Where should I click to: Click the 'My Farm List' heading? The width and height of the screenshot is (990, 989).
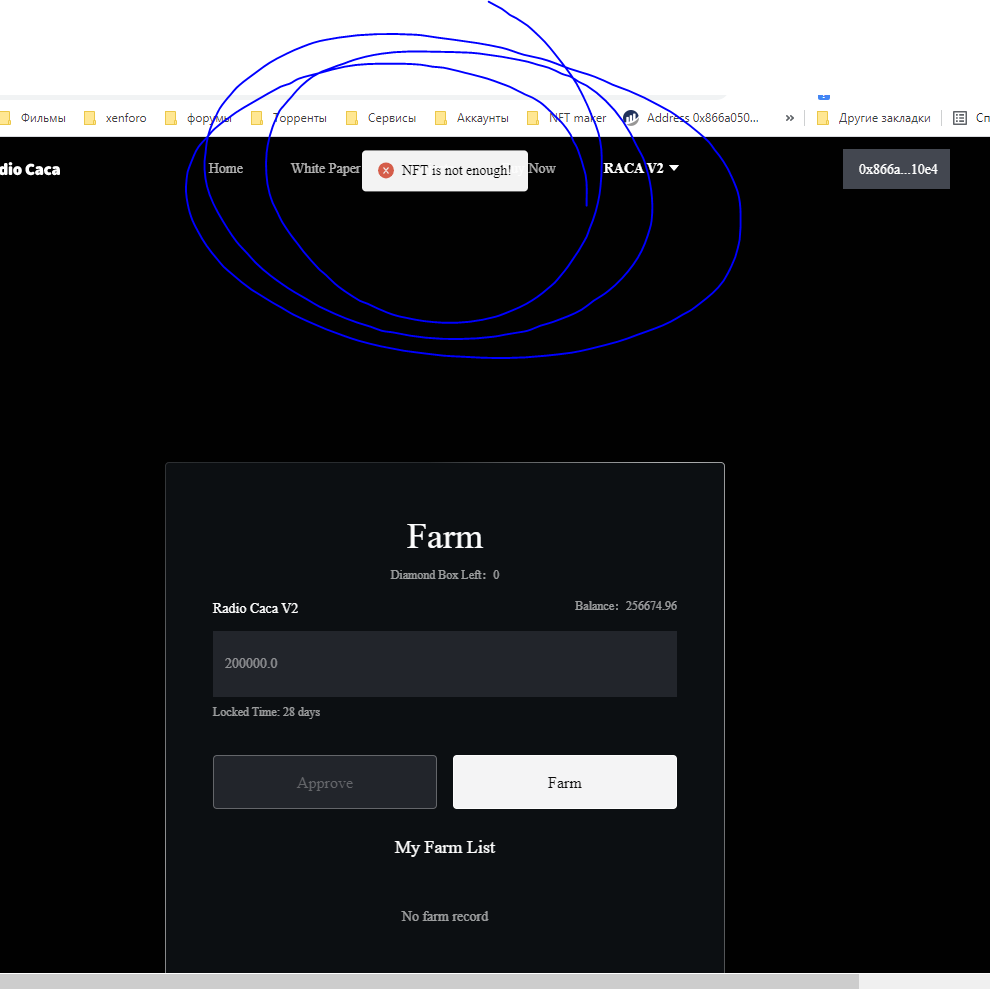click(444, 848)
